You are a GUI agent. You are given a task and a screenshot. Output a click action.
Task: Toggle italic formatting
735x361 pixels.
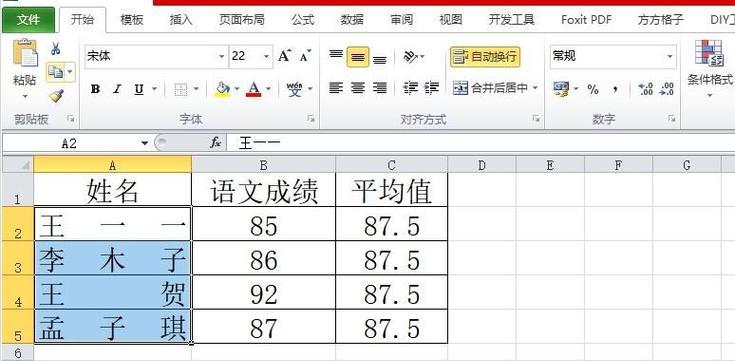[117, 89]
